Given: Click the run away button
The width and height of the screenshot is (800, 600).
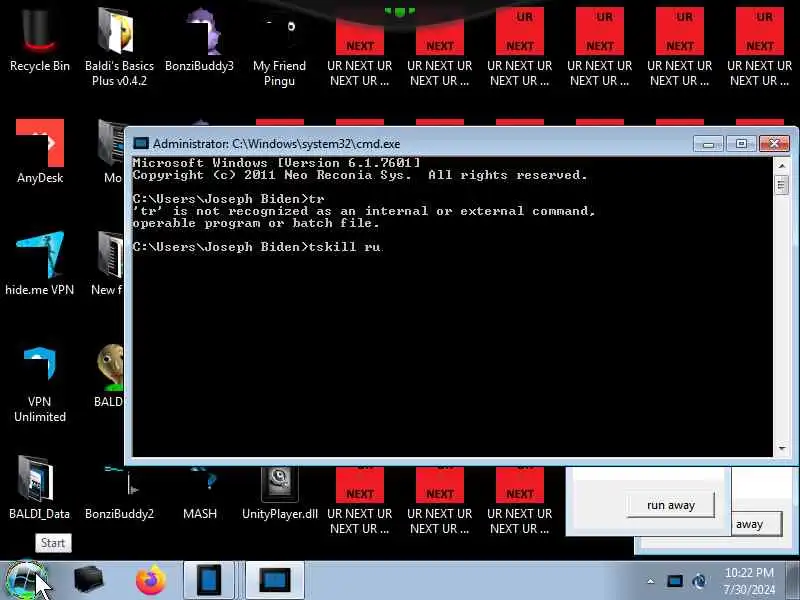Looking at the screenshot, I should coord(670,505).
